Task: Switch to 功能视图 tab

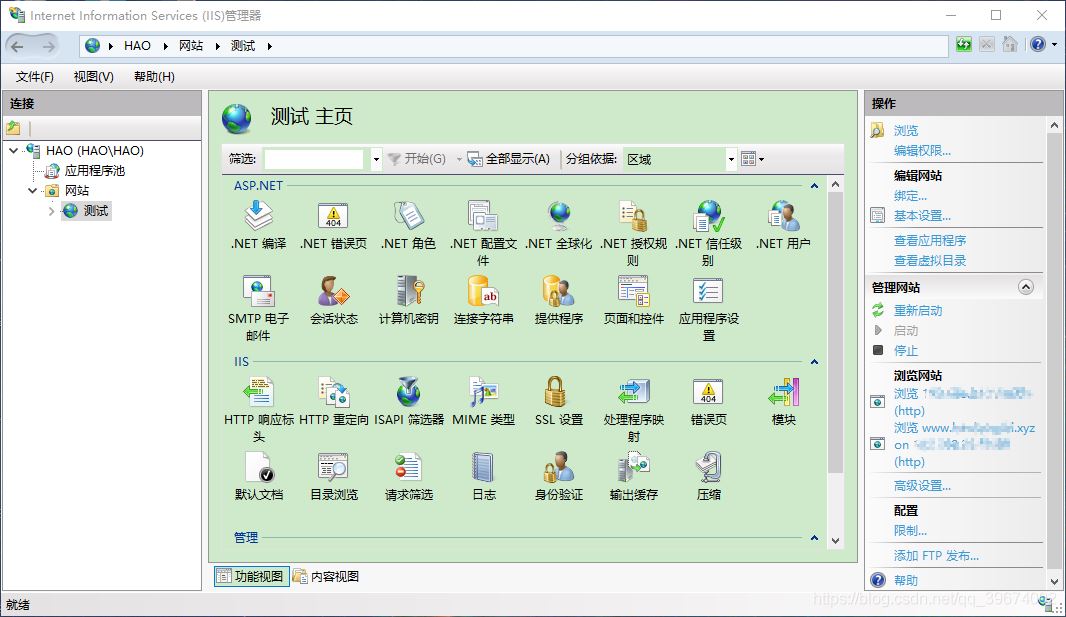Action: (252, 576)
